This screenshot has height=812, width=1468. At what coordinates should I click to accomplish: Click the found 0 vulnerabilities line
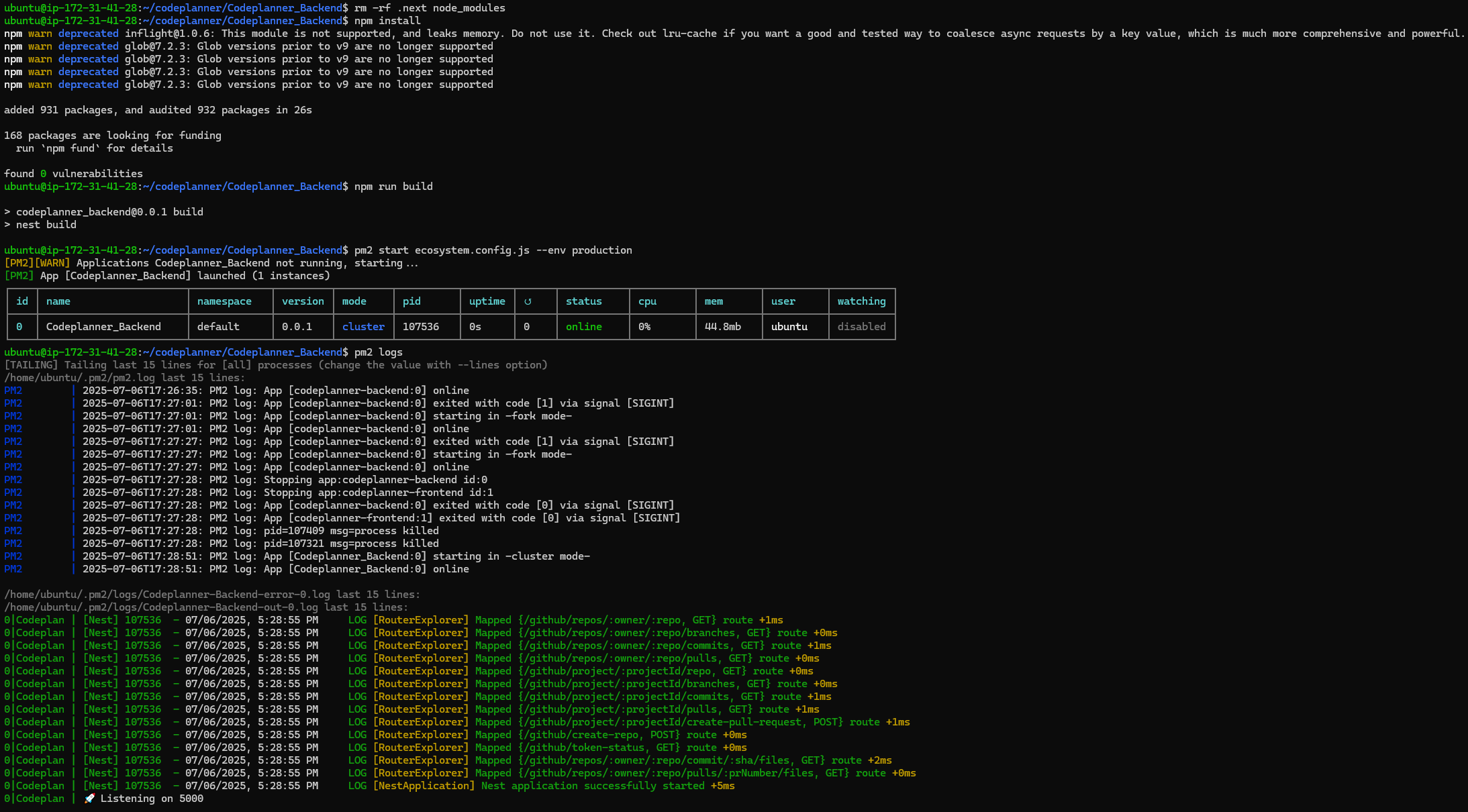click(x=73, y=174)
